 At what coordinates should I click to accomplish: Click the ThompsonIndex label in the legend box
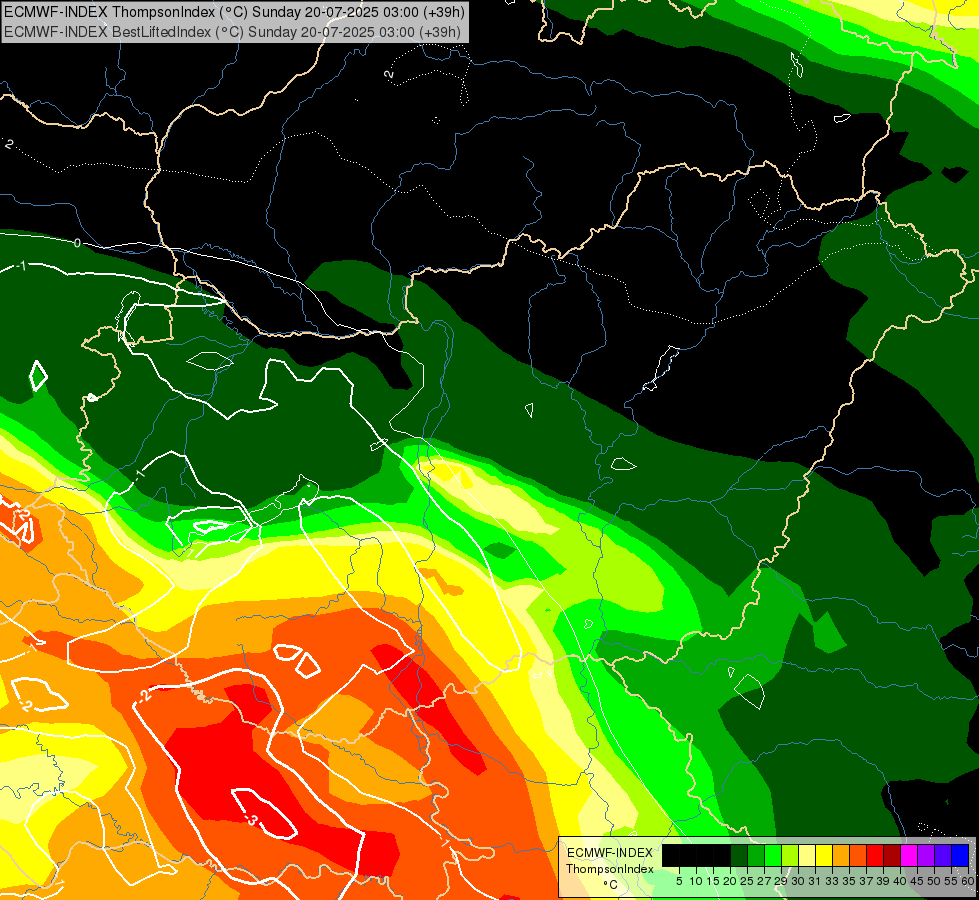610,869
